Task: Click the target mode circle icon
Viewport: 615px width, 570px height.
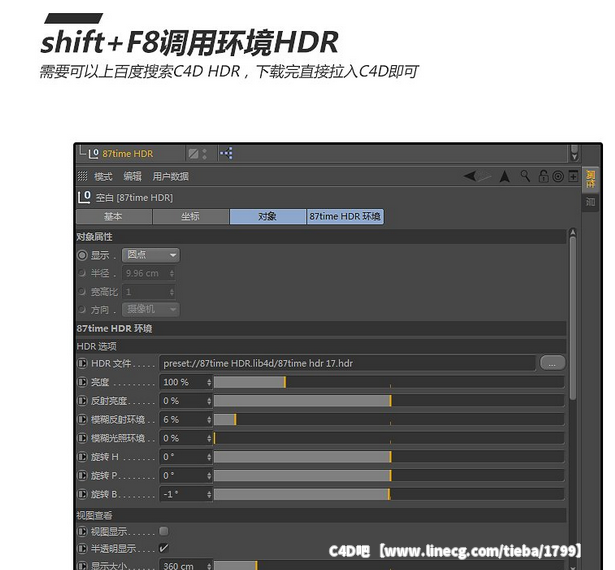Action: (x=558, y=177)
